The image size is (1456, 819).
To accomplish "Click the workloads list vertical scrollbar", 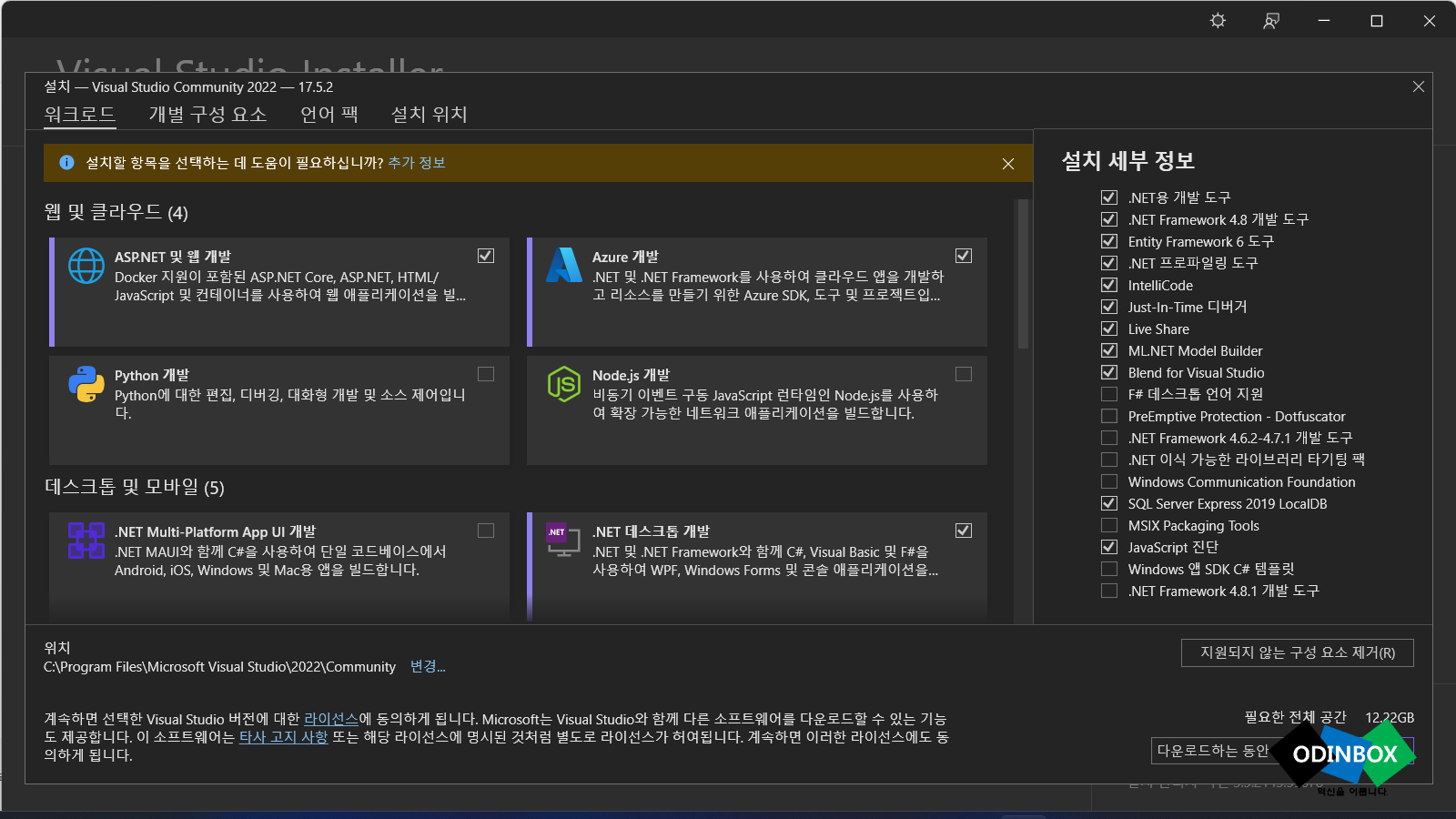I will point(1023,273).
